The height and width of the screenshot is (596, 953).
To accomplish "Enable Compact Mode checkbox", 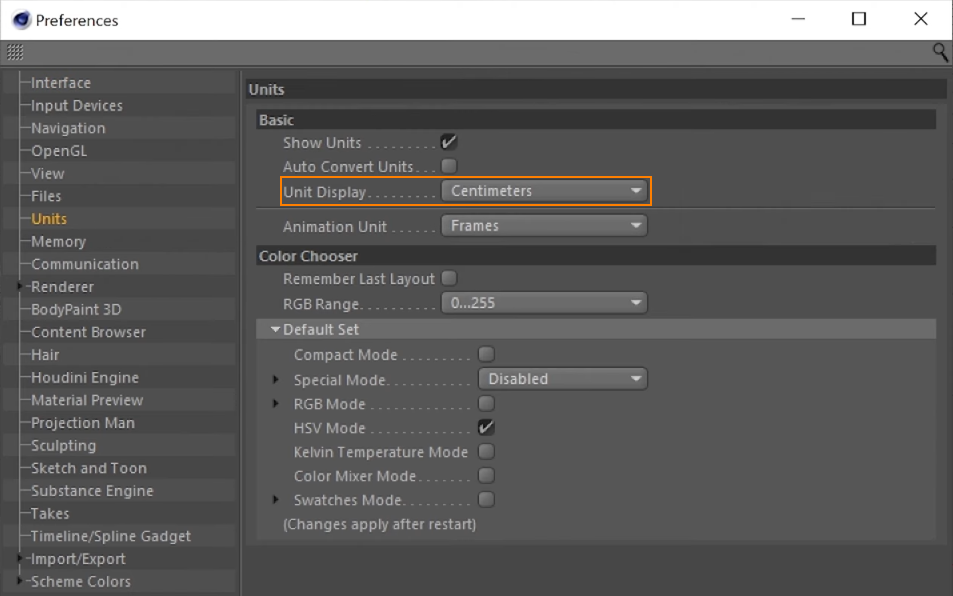I will 486,354.
